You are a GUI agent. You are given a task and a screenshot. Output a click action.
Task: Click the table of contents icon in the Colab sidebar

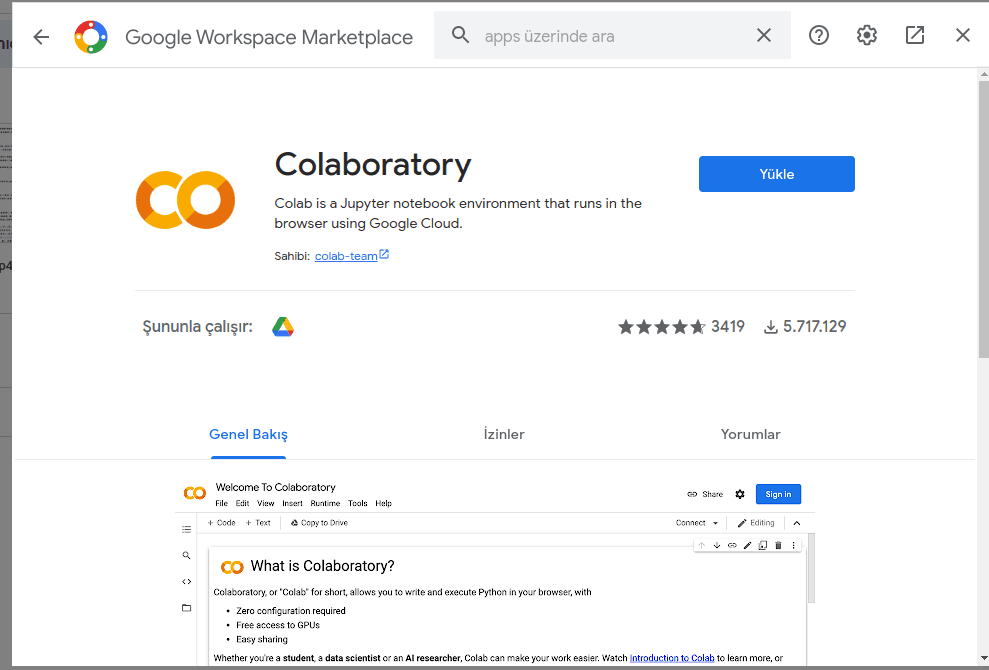(x=186, y=529)
